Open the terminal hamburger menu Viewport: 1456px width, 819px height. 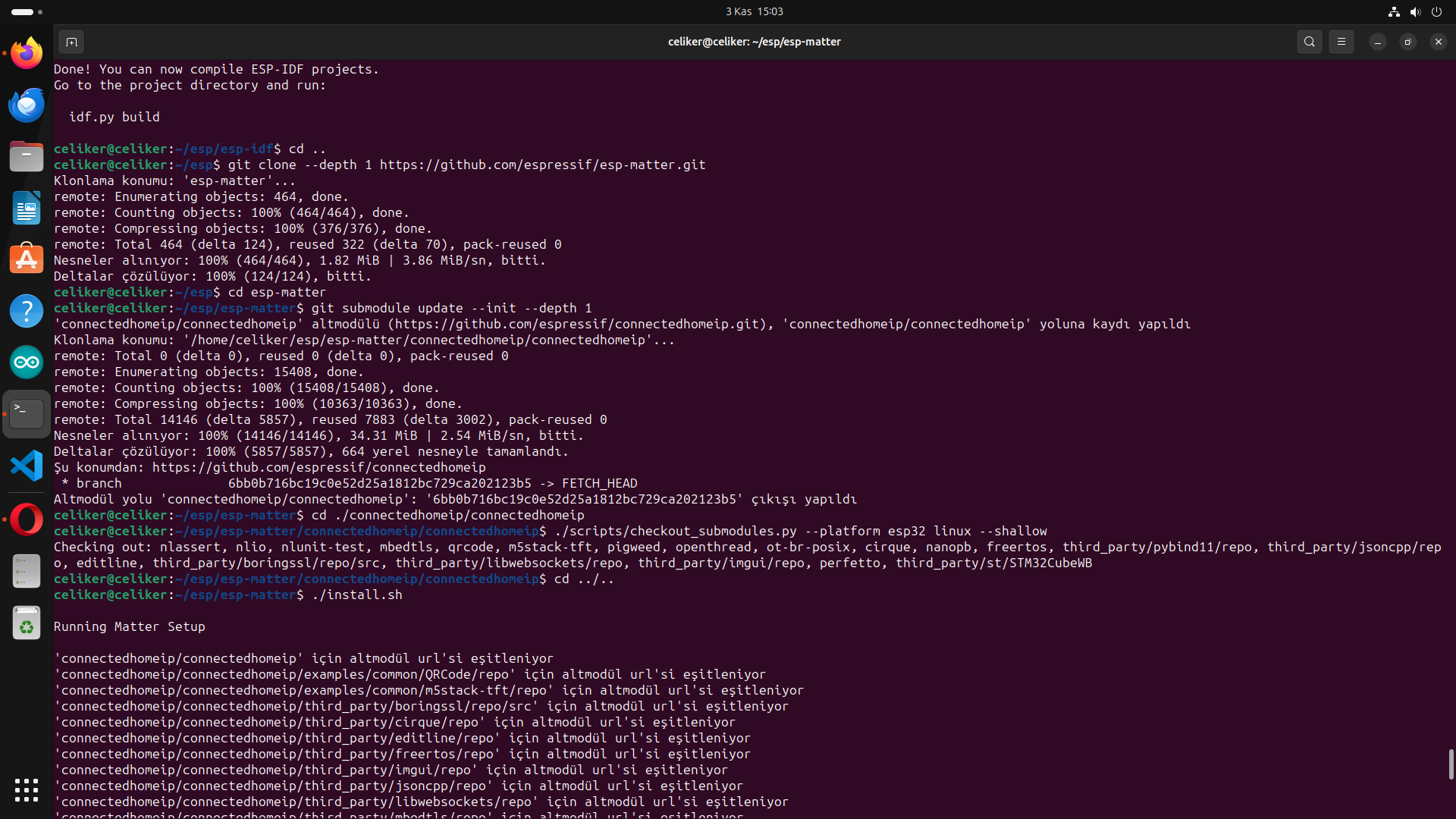pyautogui.click(x=1341, y=42)
